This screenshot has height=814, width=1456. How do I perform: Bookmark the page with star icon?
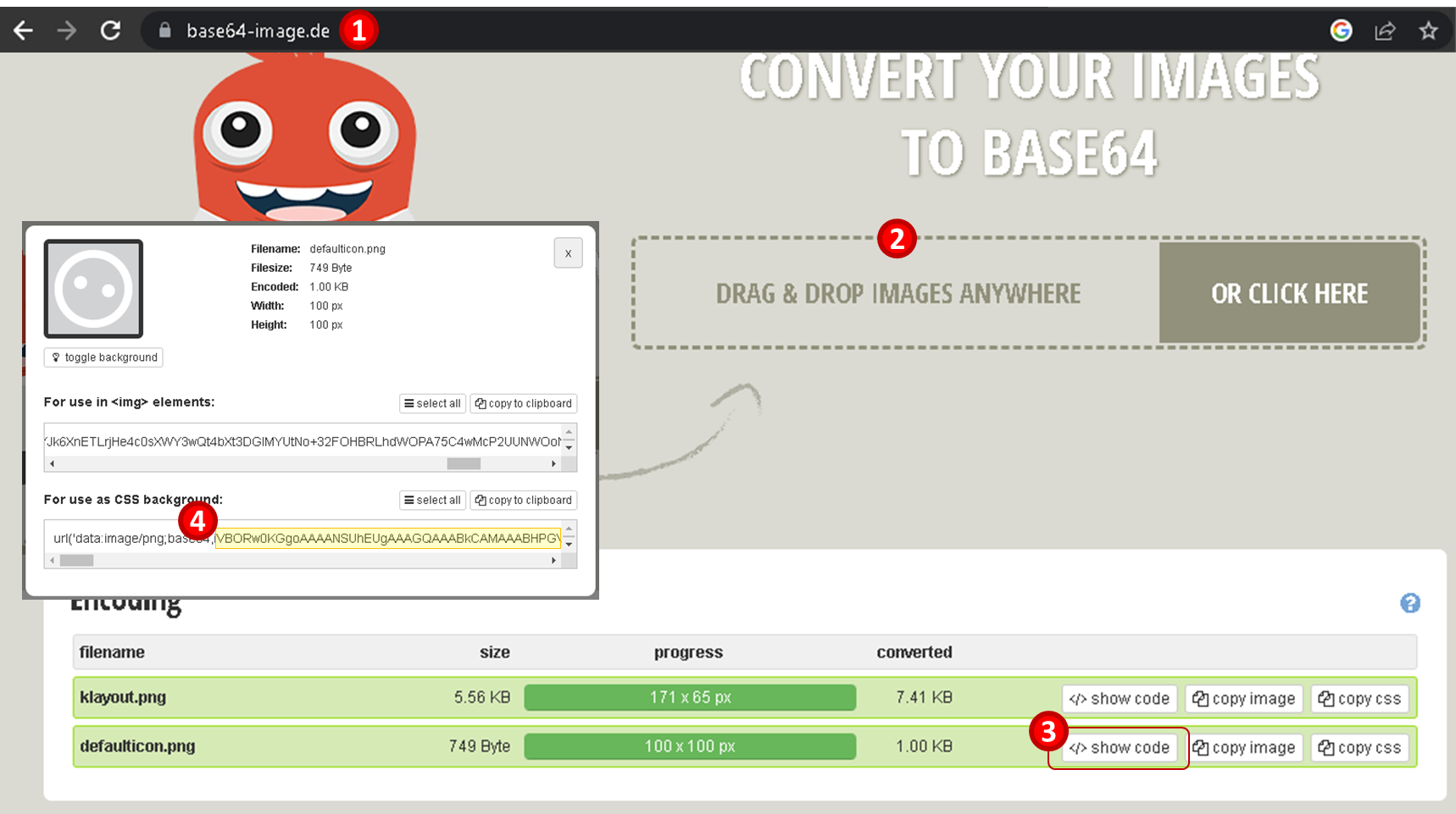click(x=1428, y=31)
